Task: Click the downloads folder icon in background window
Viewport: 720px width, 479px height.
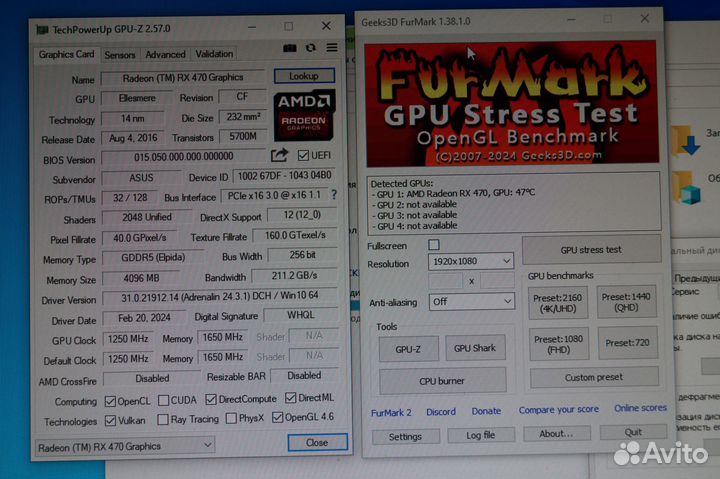Action: pos(685,140)
